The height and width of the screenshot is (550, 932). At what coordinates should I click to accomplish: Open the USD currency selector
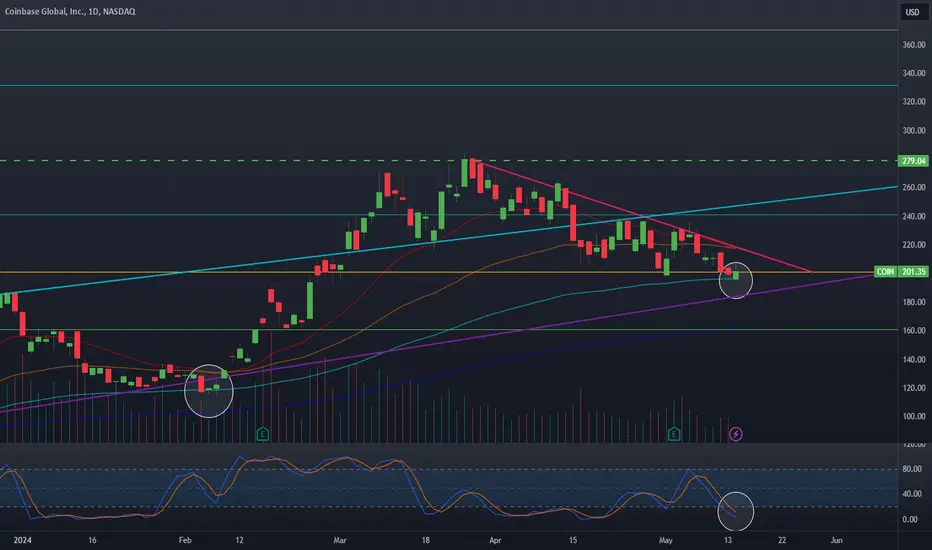pyautogui.click(x=912, y=12)
